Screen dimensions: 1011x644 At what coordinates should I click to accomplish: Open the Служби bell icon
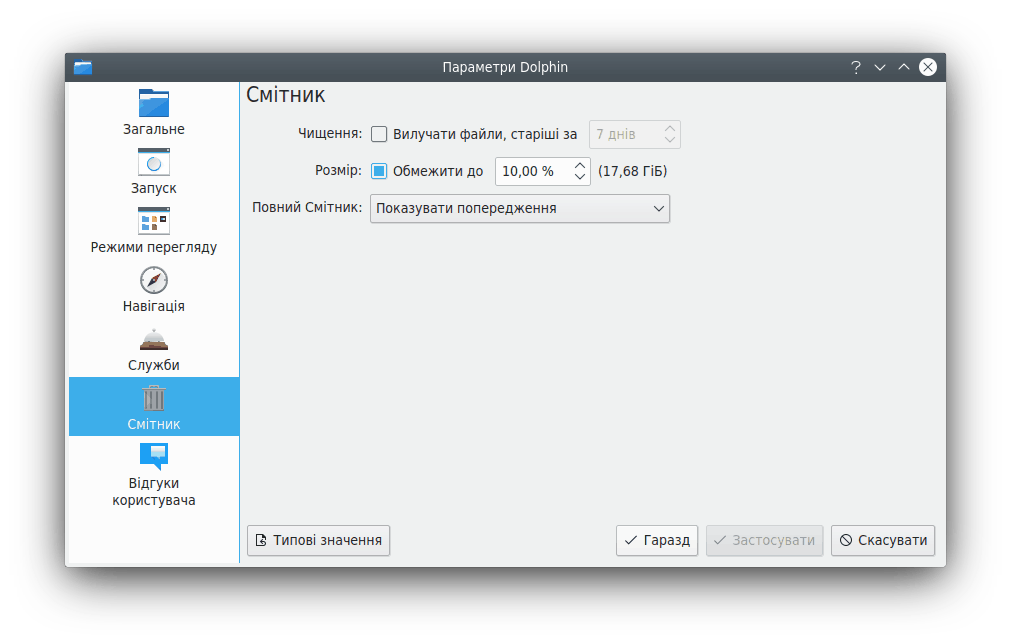[x=154, y=339]
